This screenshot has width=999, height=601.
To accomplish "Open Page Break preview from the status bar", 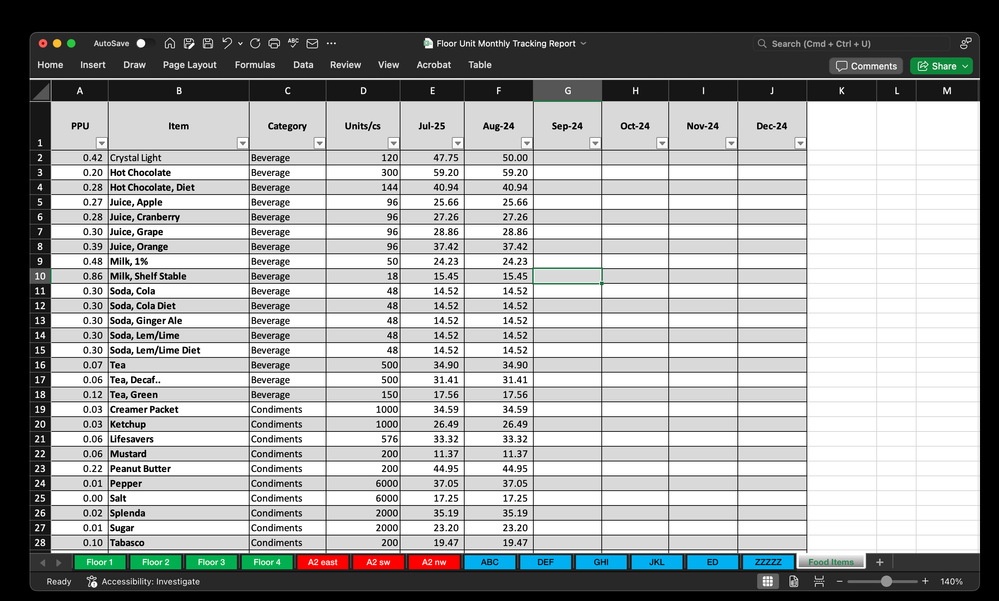I will [819, 580].
